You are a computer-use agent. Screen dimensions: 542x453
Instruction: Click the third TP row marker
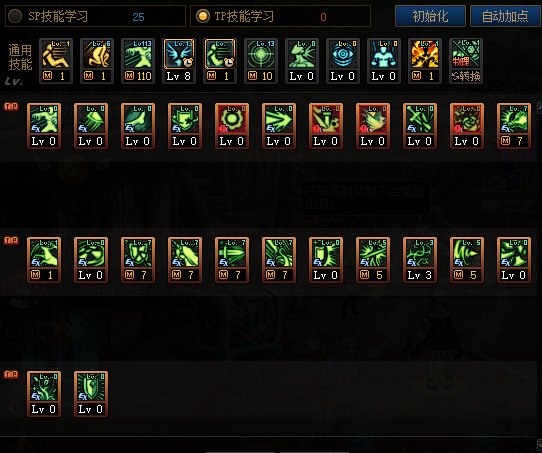click(11, 374)
